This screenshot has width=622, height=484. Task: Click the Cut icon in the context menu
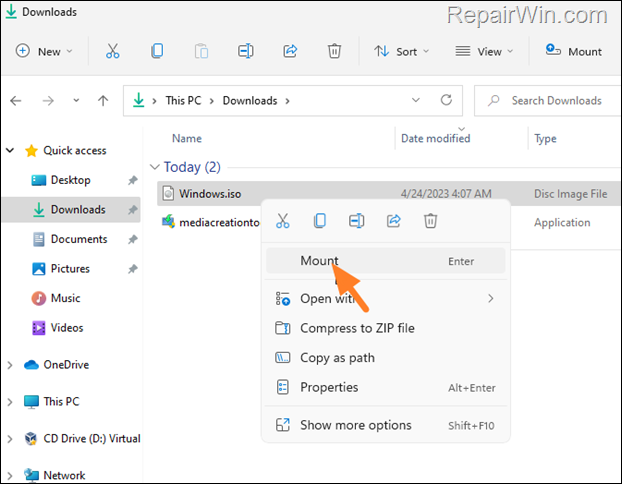[282, 221]
